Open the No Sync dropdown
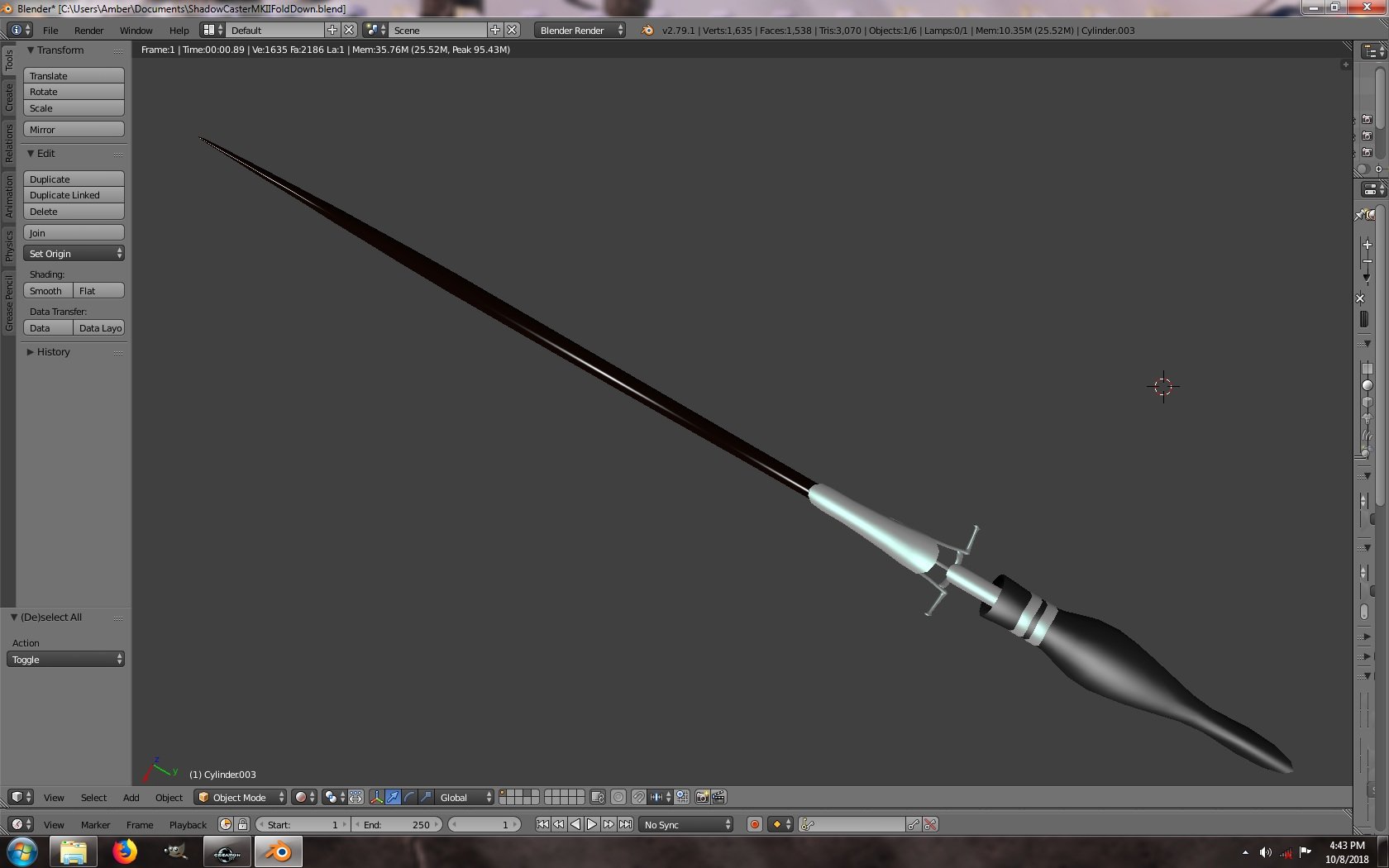Screen dimensions: 1389x868 687,824
